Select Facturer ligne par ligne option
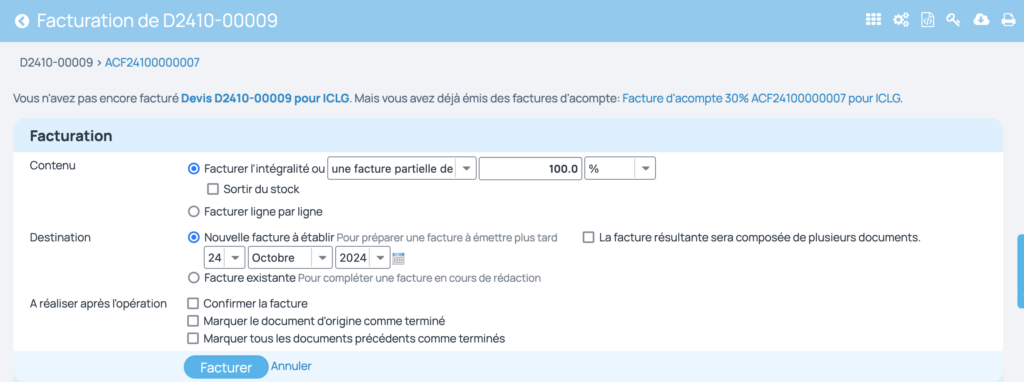 [x=193, y=212]
